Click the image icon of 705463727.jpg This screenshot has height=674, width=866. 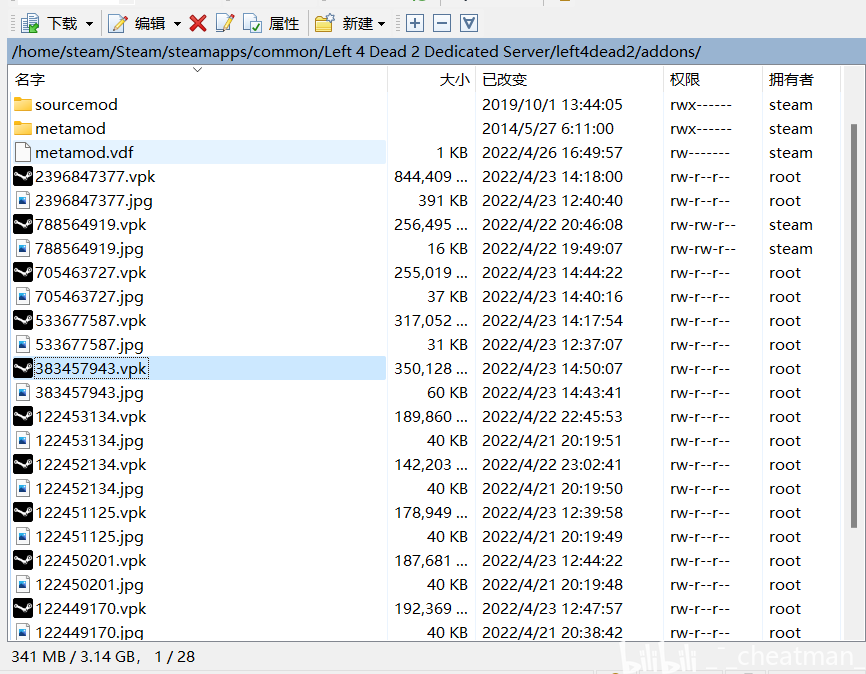[23, 297]
